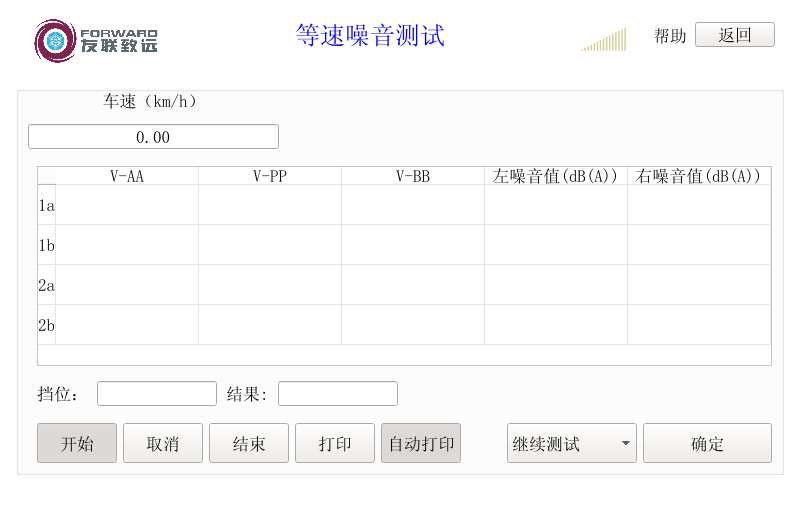Select row header 2b
800x506 pixels.
[x=46, y=325]
